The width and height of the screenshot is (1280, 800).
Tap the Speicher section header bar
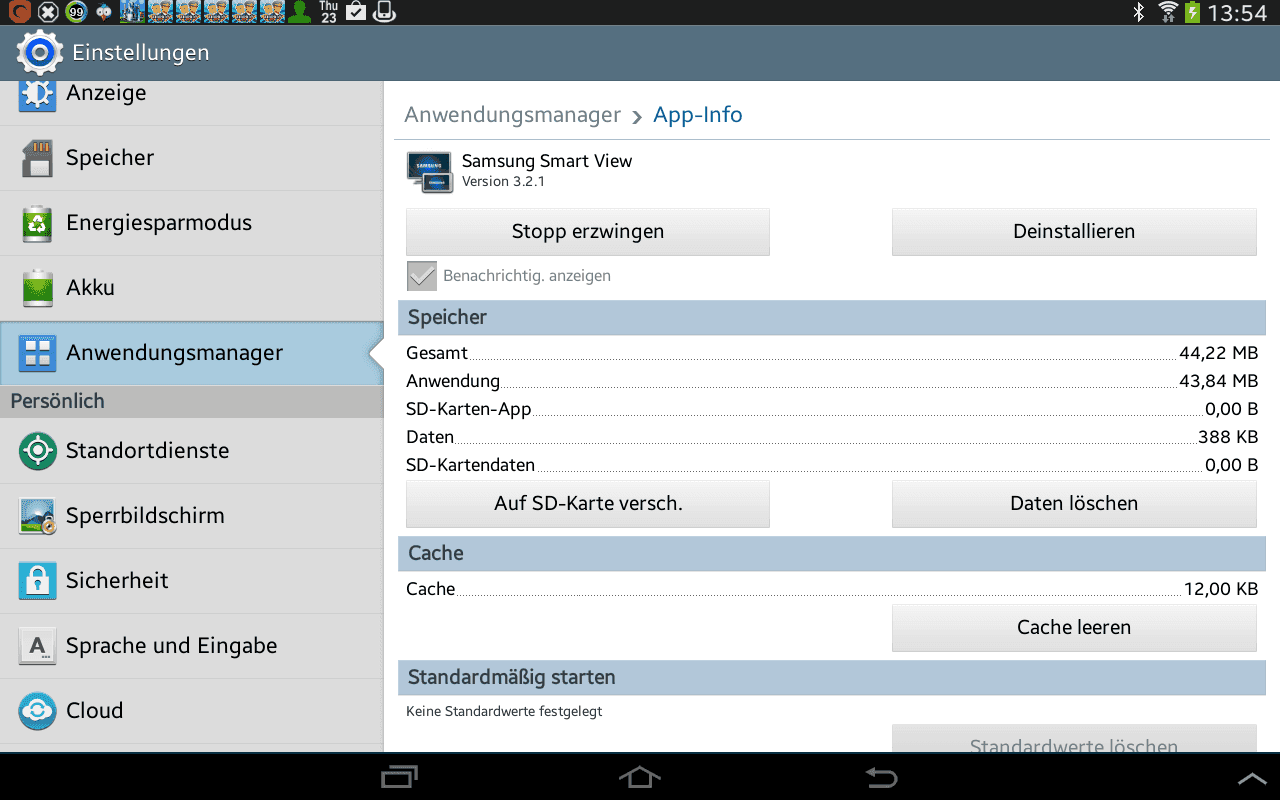[832, 317]
